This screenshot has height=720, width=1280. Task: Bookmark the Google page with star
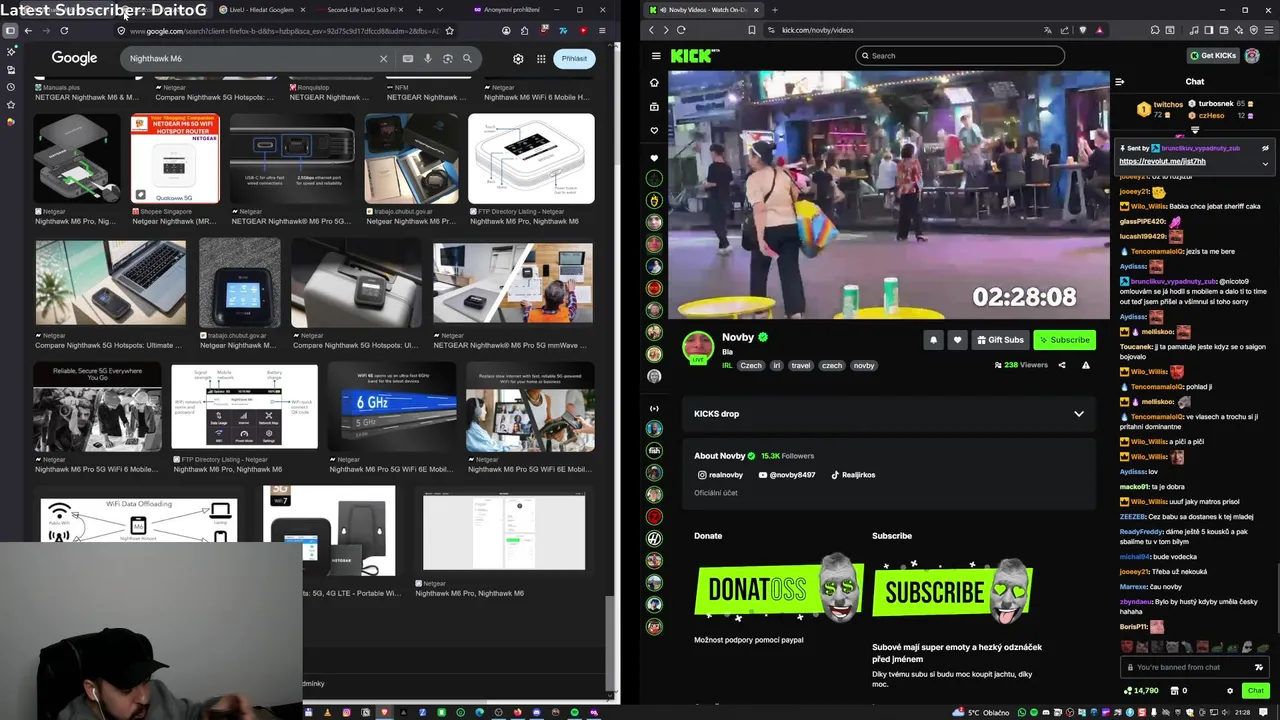pos(450,31)
